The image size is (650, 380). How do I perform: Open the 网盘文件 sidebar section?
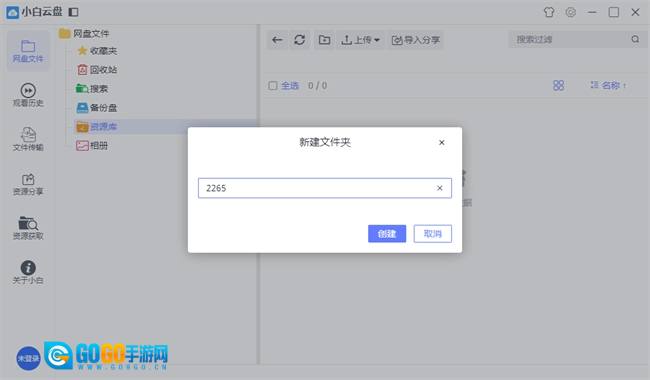[28, 51]
